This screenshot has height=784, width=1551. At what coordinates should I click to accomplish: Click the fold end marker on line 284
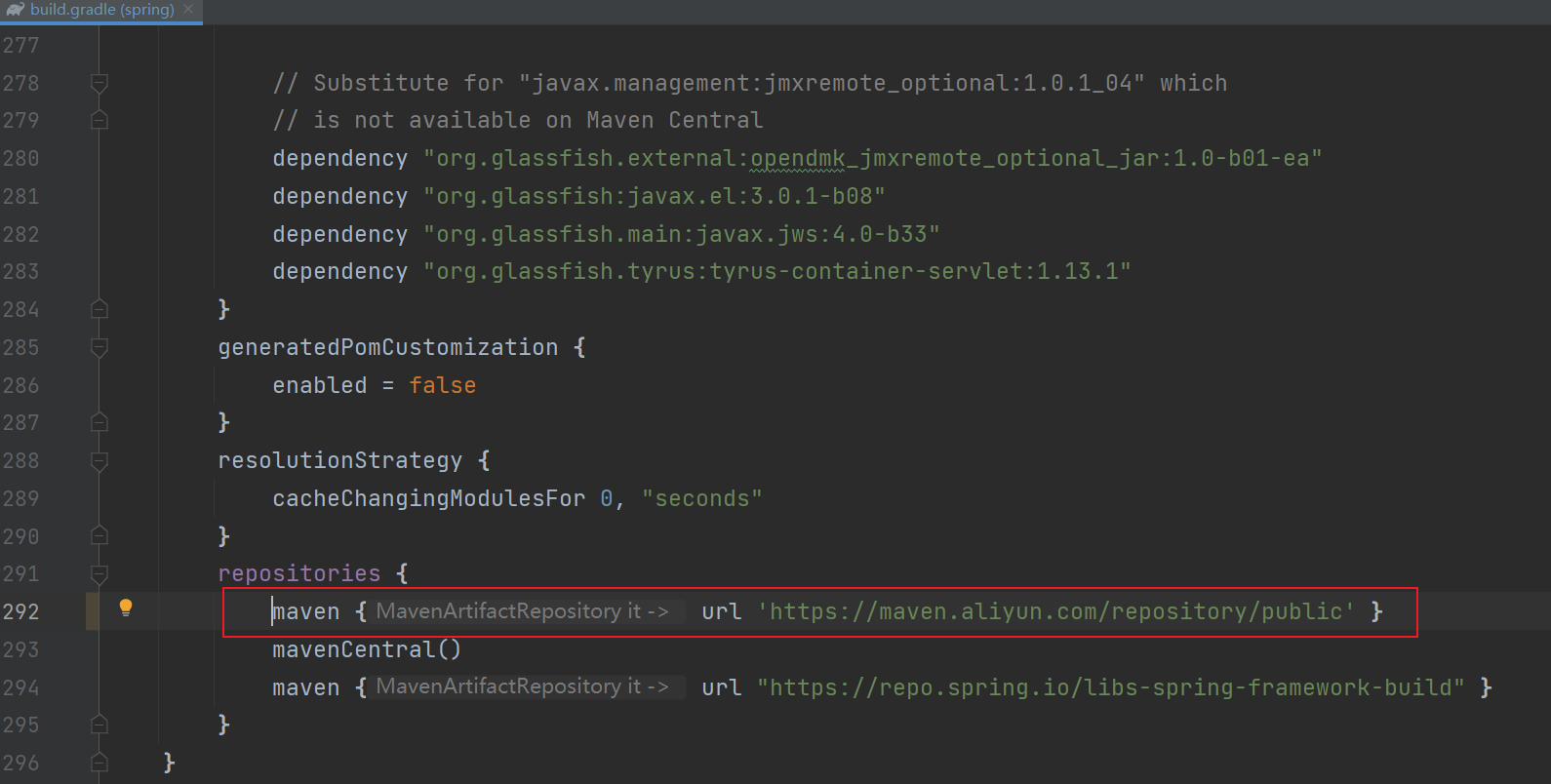click(99, 309)
